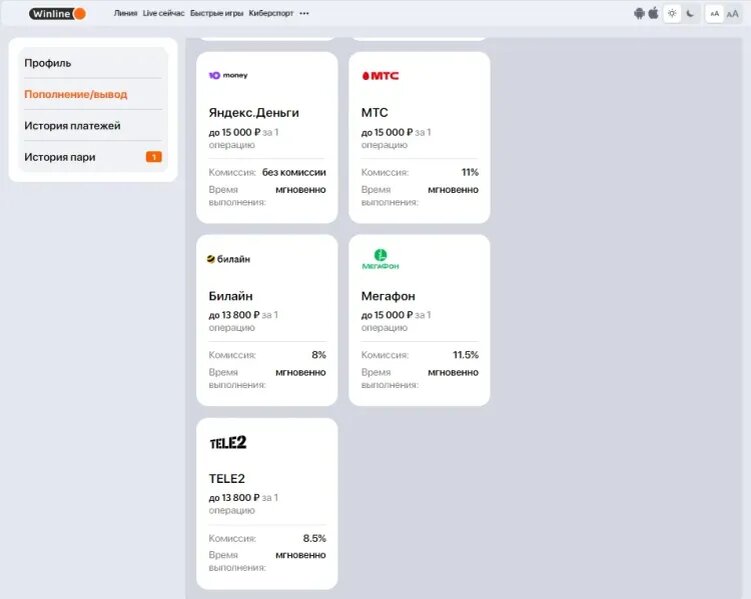Choose the МТС payment method title
The image size is (751, 599).
coord(375,113)
